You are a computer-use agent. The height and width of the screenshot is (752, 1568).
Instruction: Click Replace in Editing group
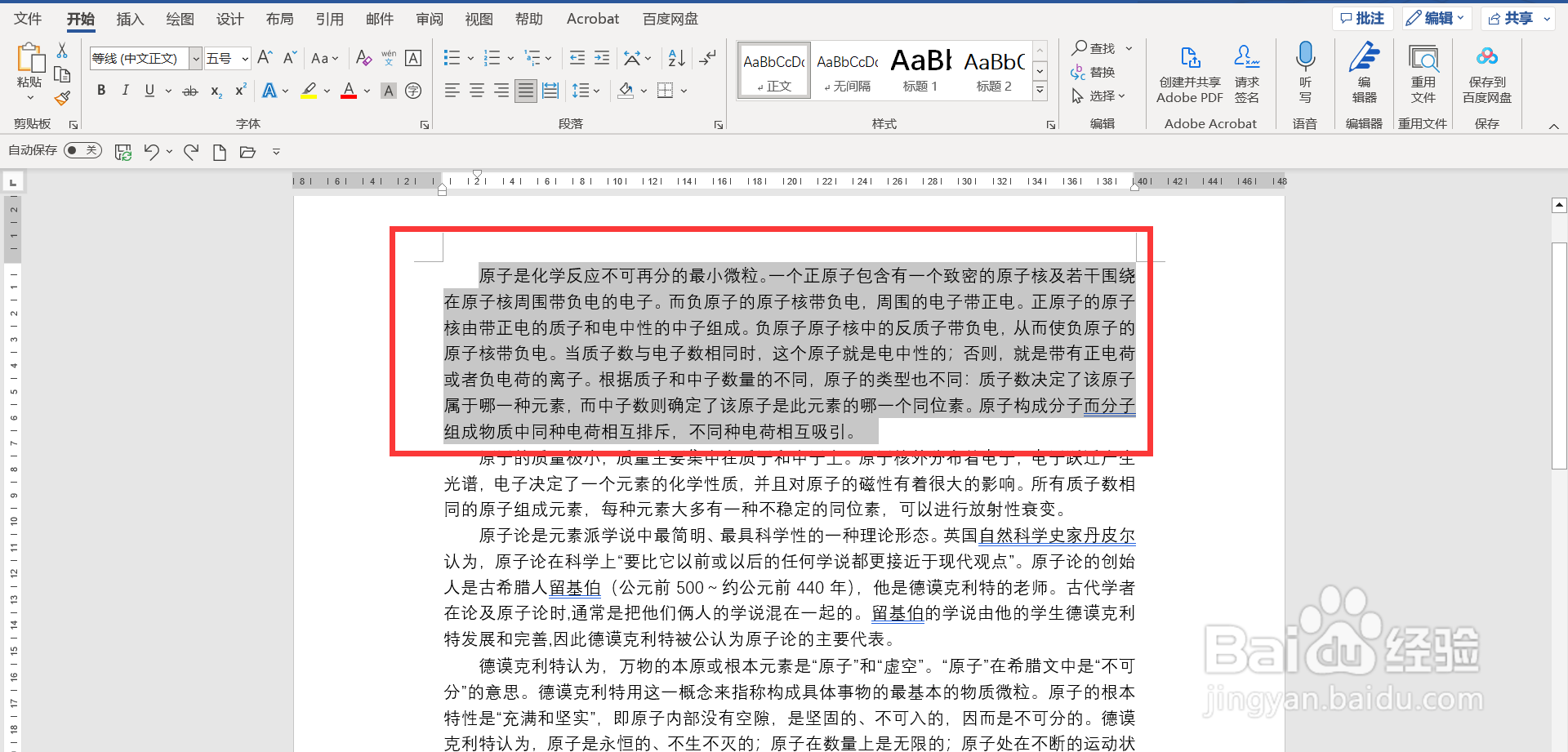[1094, 73]
